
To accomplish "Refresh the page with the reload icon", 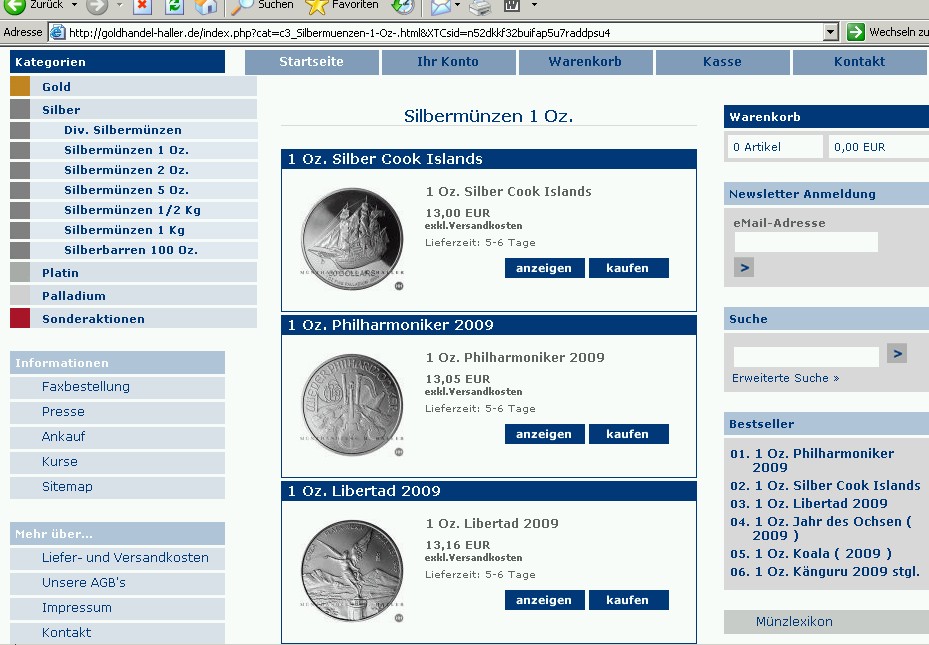I will [x=174, y=6].
